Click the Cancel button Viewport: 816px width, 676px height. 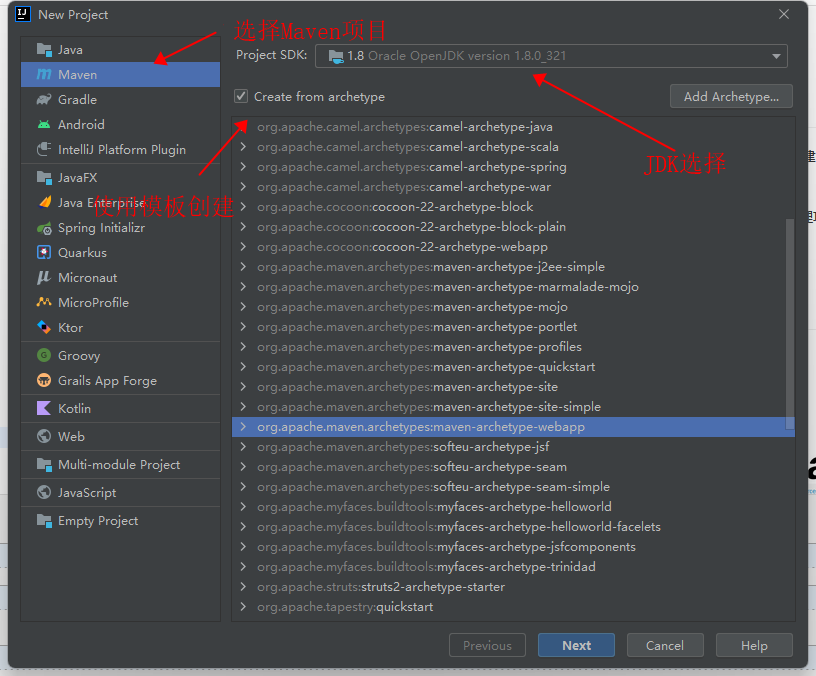[x=665, y=645]
